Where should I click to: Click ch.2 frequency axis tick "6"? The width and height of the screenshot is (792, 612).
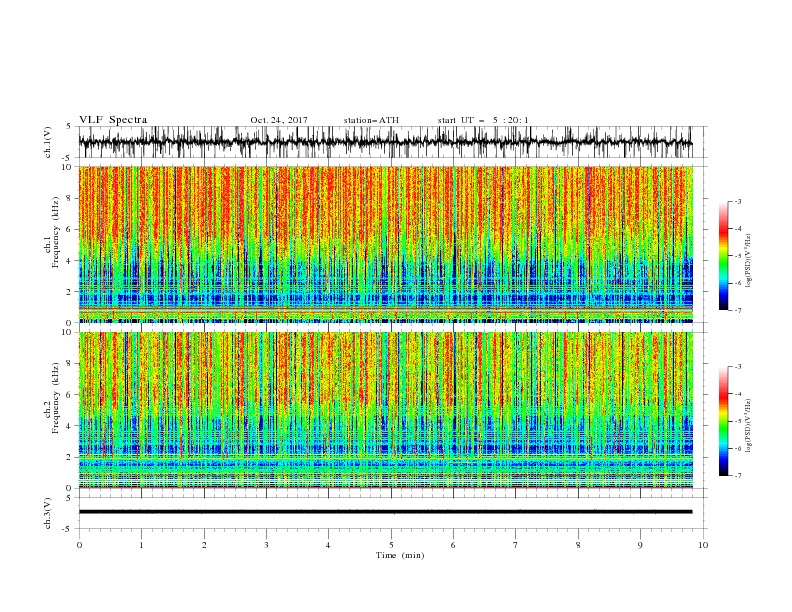coord(70,395)
